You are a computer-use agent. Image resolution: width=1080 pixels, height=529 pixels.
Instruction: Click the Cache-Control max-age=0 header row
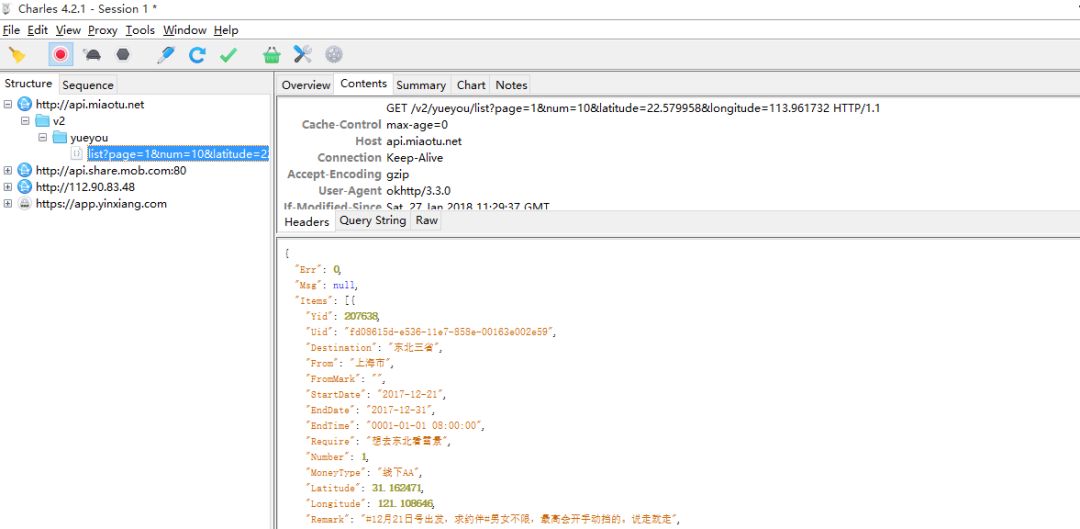coord(375,125)
